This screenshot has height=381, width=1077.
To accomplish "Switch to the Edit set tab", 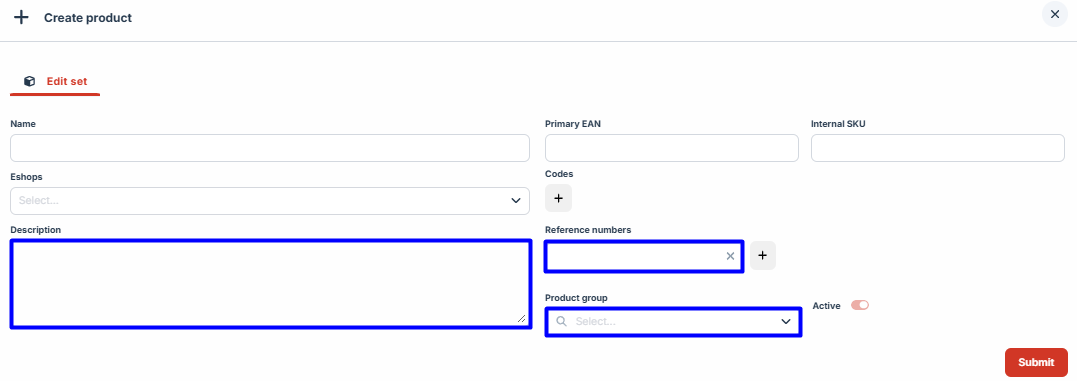I will pyautogui.click(x=55, y=81).
